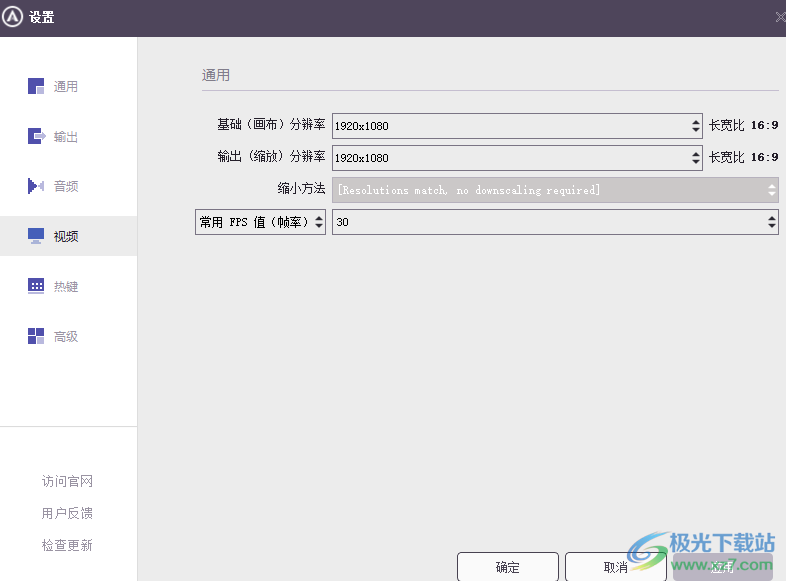
Task: Open the 常用 FPS 值 type selector
Action: (260, 222)
